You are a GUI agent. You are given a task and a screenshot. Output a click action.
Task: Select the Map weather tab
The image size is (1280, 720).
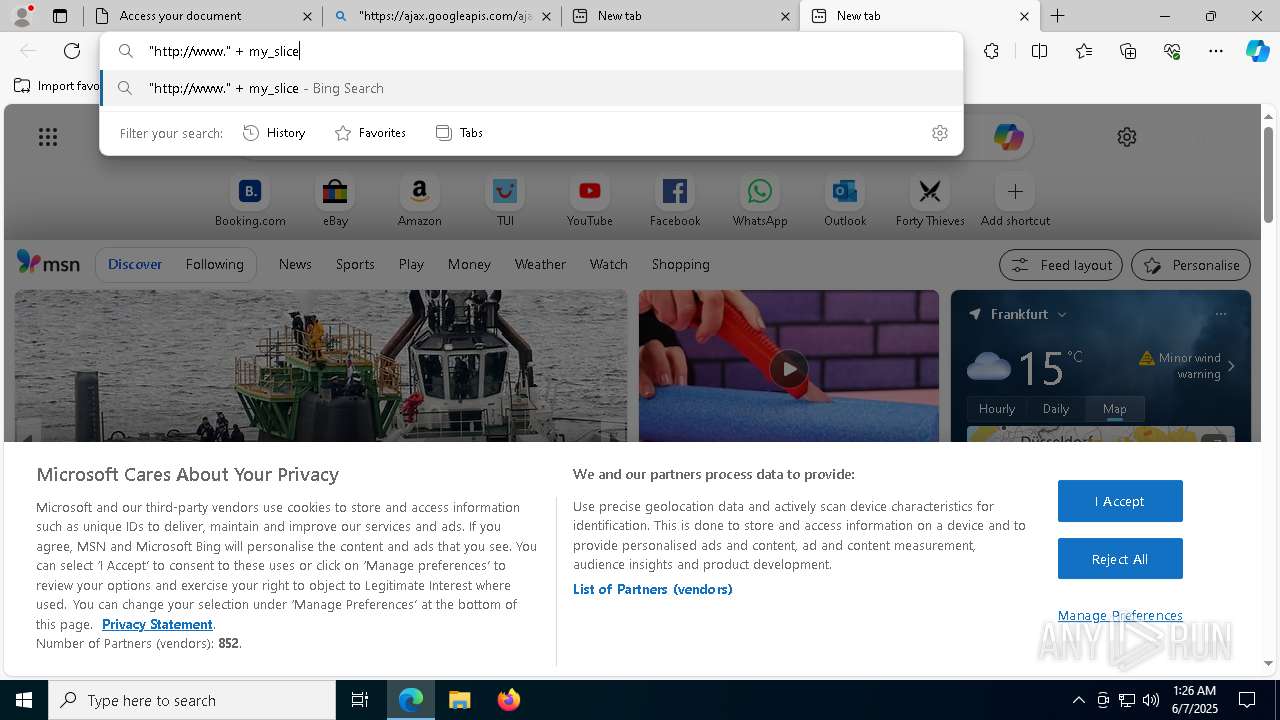point(1114,408)
